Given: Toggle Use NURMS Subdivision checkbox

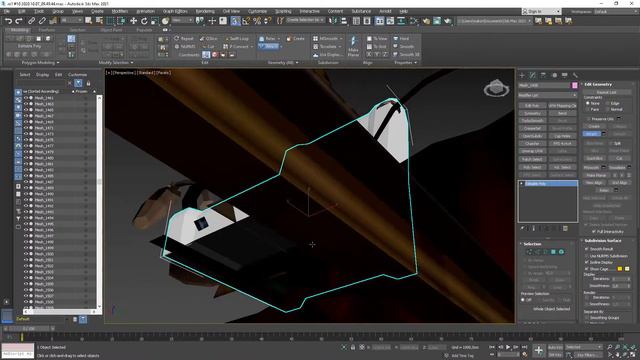Looking at the screenshot, I should pyautogui.click(x=587, y=256).
